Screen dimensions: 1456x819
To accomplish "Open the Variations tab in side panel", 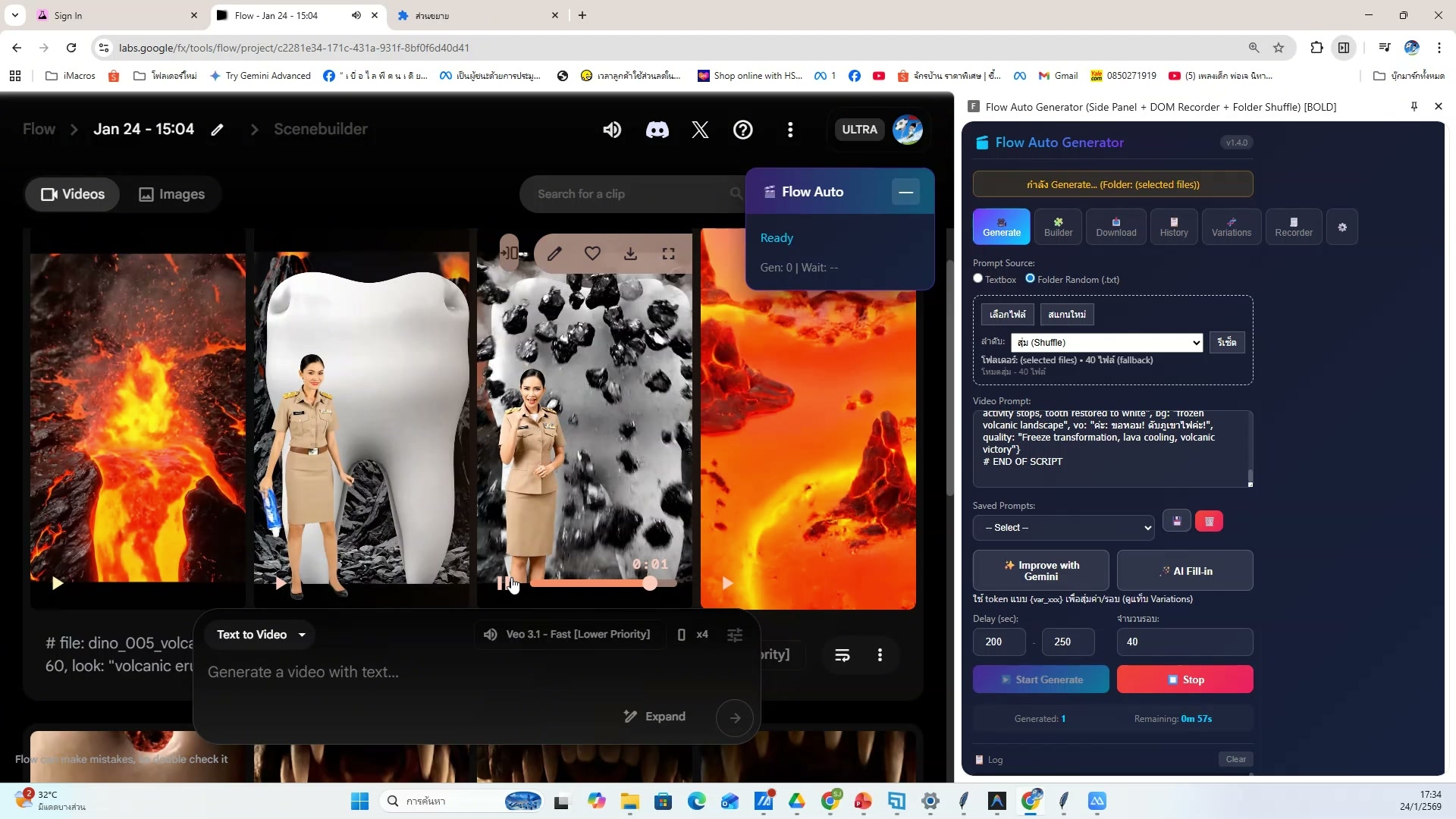I will click(1231, 227).
